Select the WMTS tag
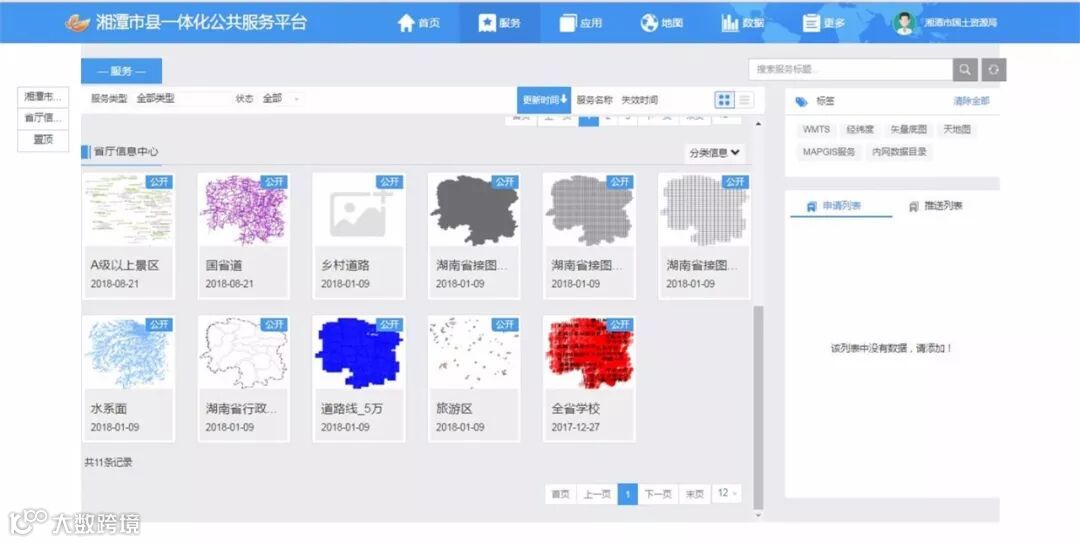This screenshot has height=543, width=1080. coord(816,130)
